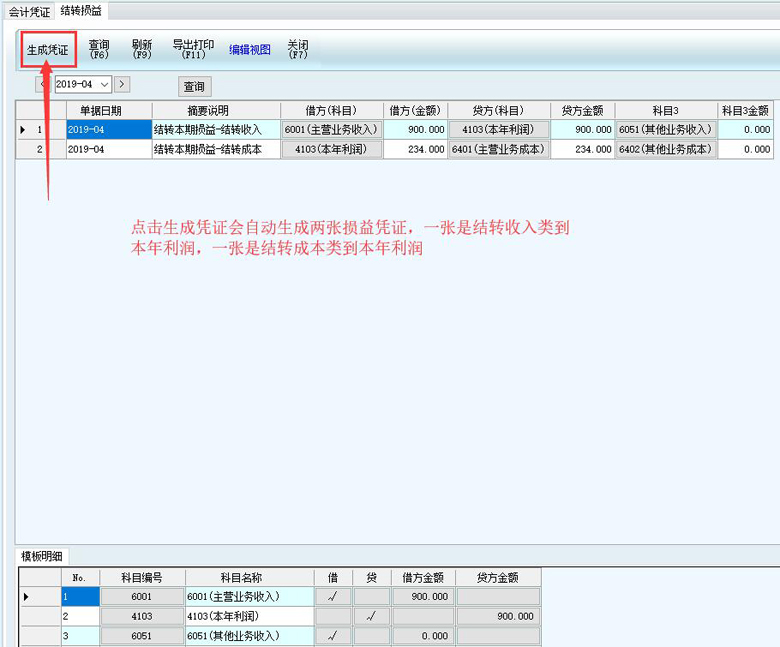Open 导出打印 (F11) in the toolbar
This screenshot has height=647, width=780.
(x=193, y=49)
